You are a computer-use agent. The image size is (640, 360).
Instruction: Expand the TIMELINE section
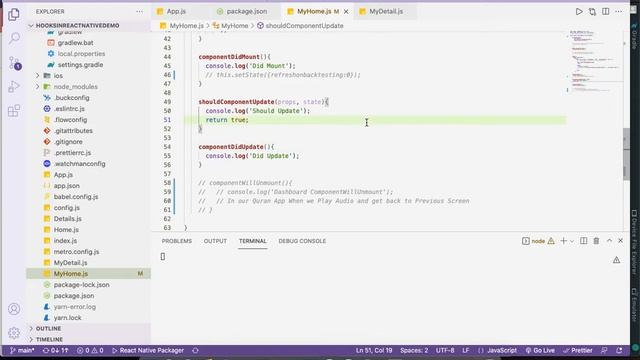(x=49, y=340)
